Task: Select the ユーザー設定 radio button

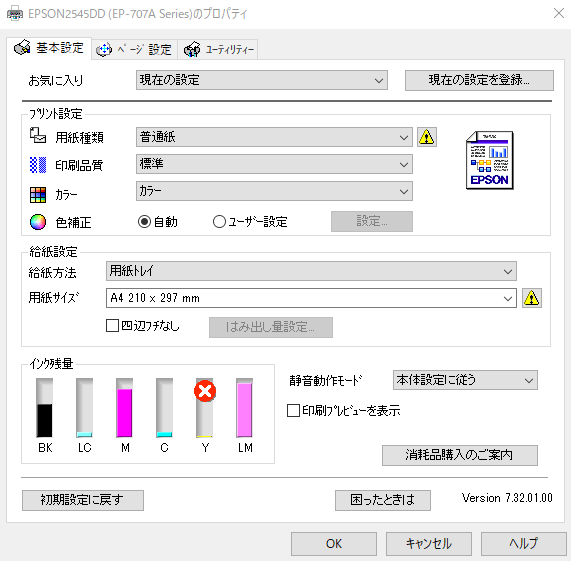Action: [x=219, y=222]
